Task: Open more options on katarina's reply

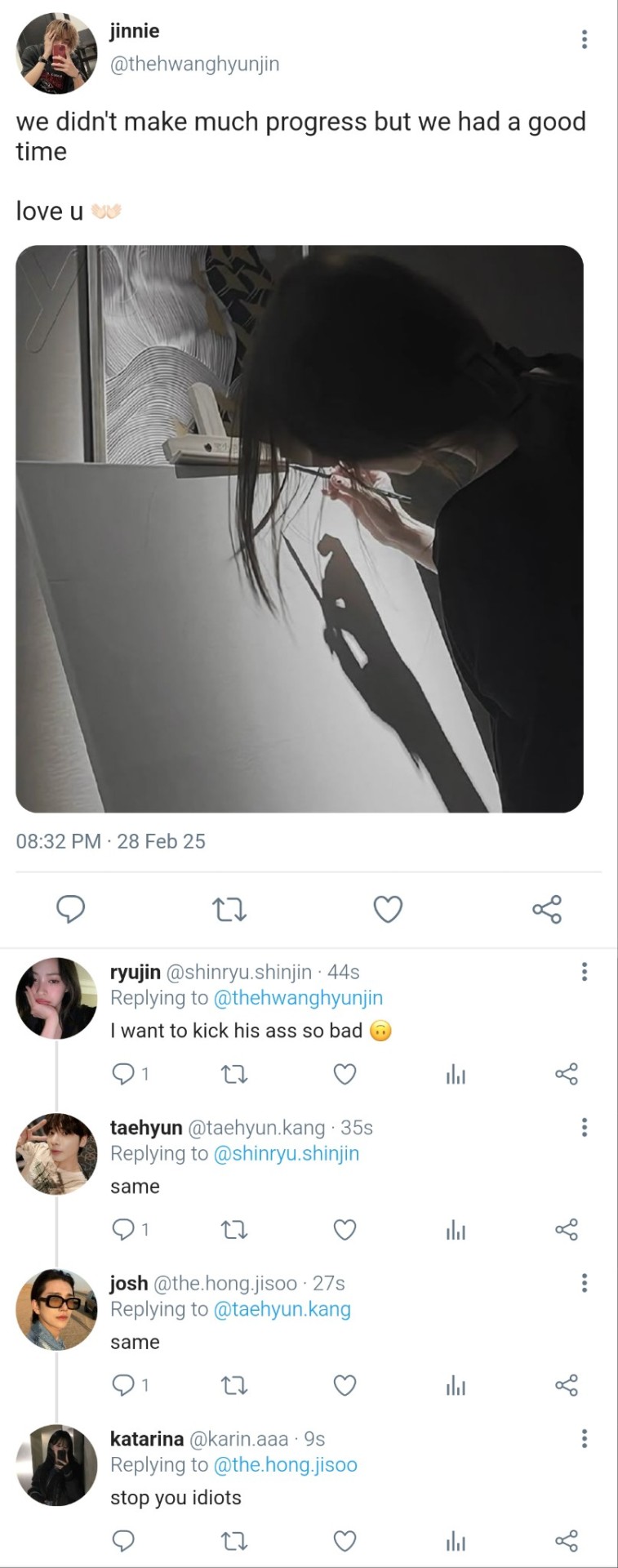Action: (x=585, y=1438)
